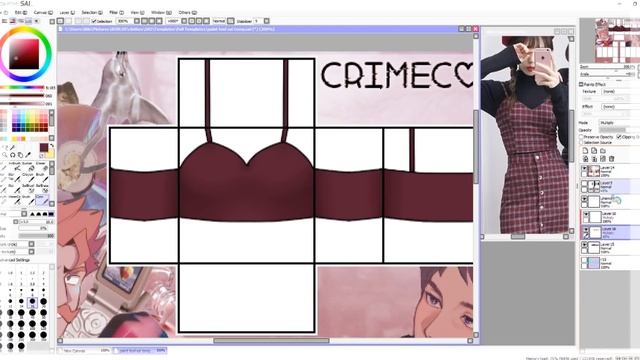Open the layer Mode Multiply dropdown

pyautogui.click(x=619, y=122)
